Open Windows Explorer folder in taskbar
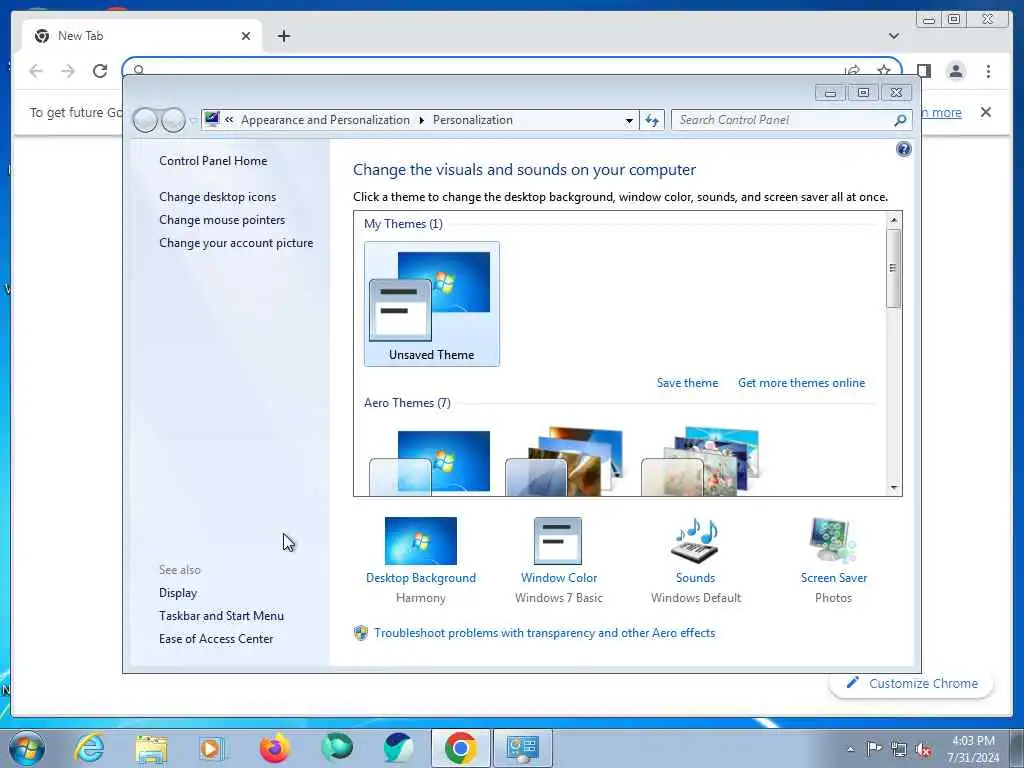This screenshot has width=1024, height=768. (152, 748)
